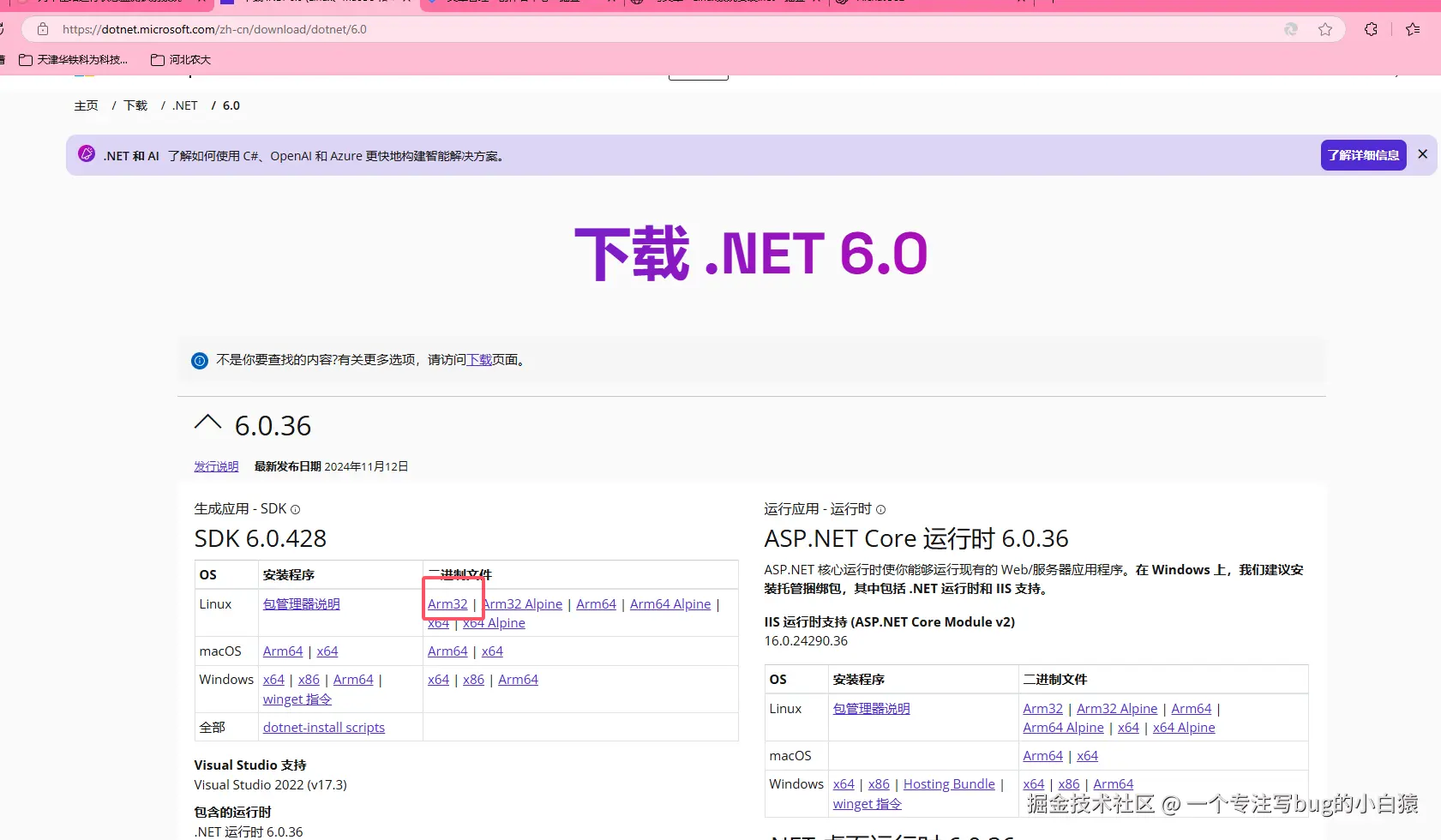Click the site info lock icon

click(43, 29)
